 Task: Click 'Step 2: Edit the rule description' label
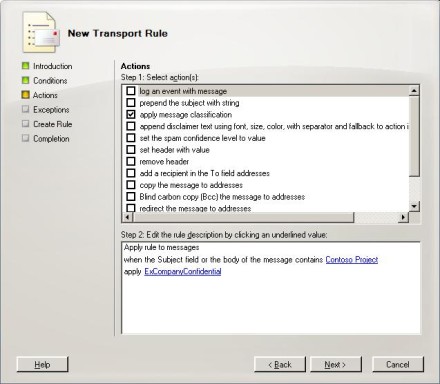(224, 235)
